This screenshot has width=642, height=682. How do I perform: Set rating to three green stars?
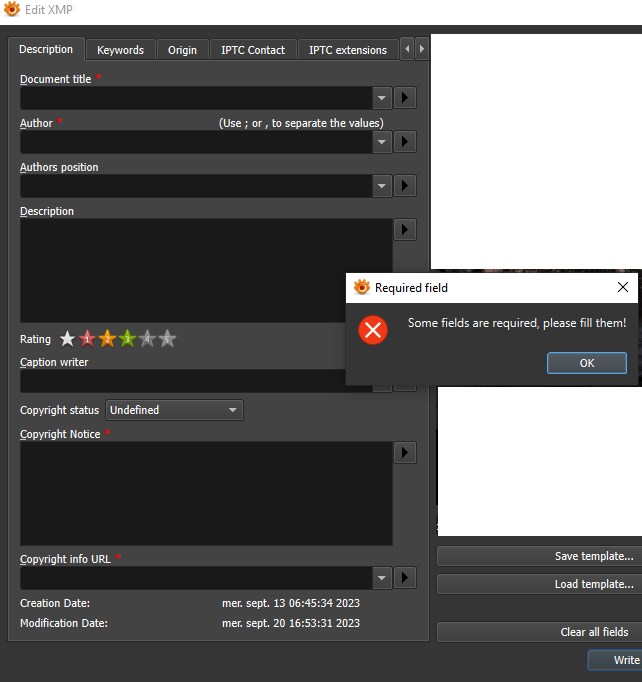click(127, 339)
